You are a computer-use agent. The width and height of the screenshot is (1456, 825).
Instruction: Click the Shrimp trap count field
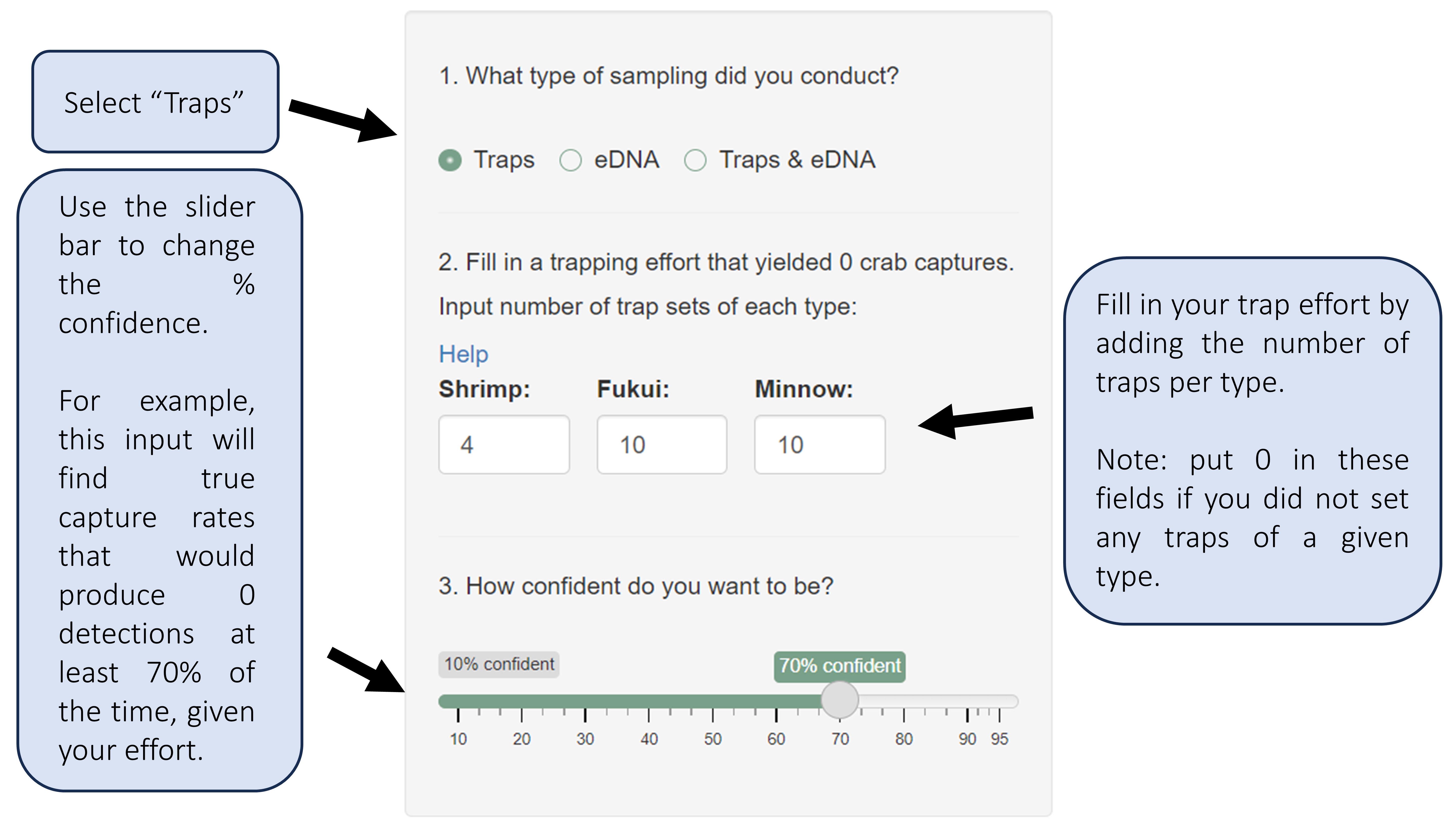504,445
